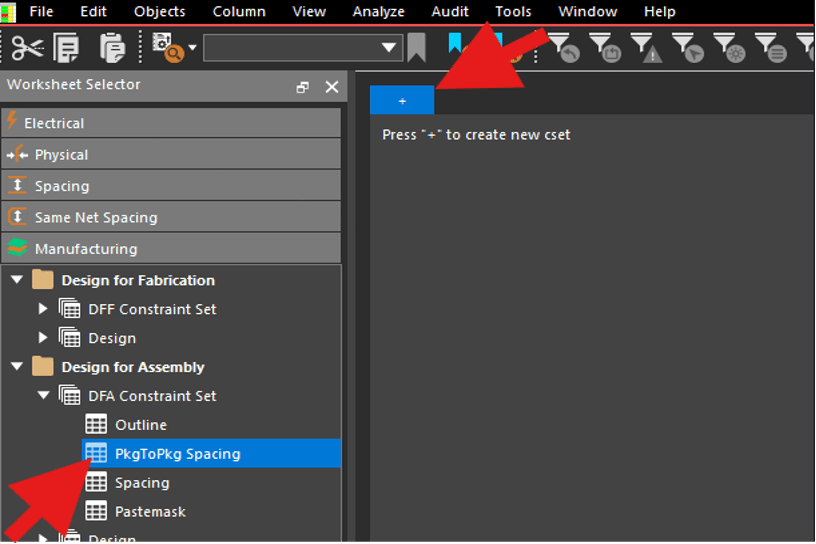
Task: Open the View menu
Action: [x=309, y=11]
